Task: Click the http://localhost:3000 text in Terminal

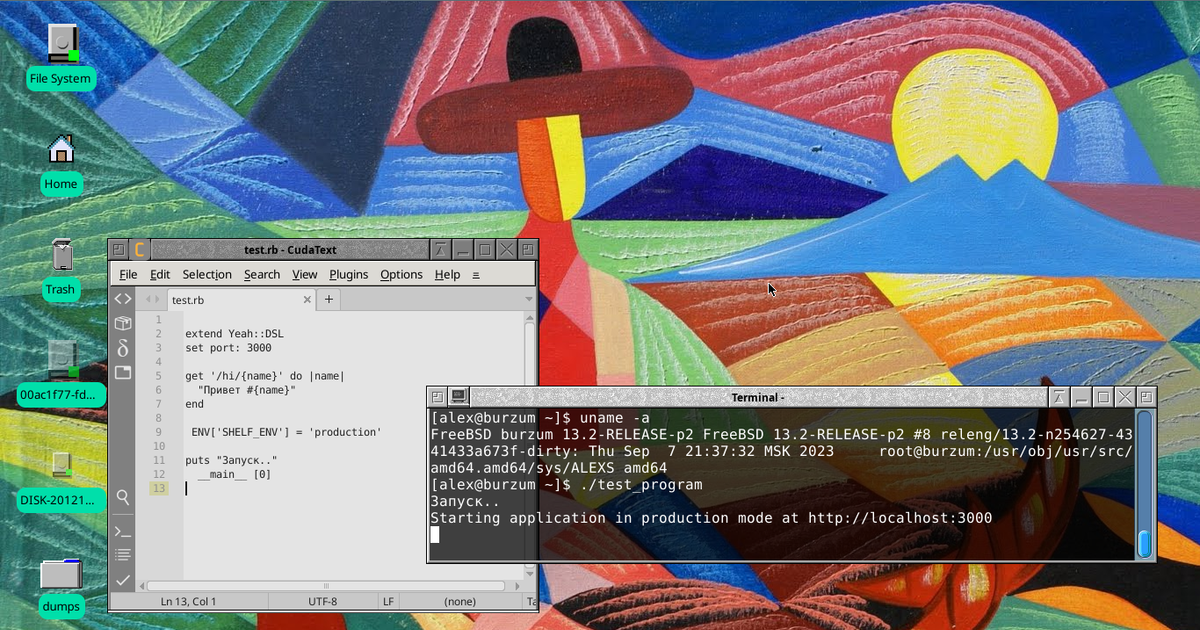Action: click(901, 518)
